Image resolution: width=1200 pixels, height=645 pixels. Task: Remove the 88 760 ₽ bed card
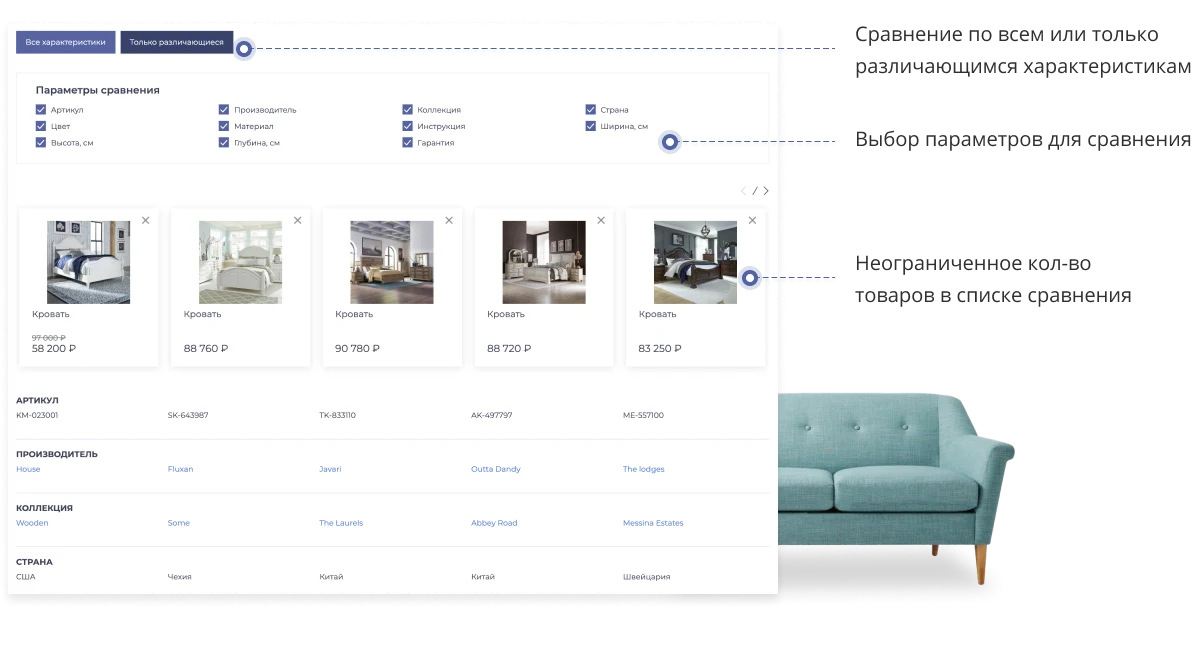(297, 220)
